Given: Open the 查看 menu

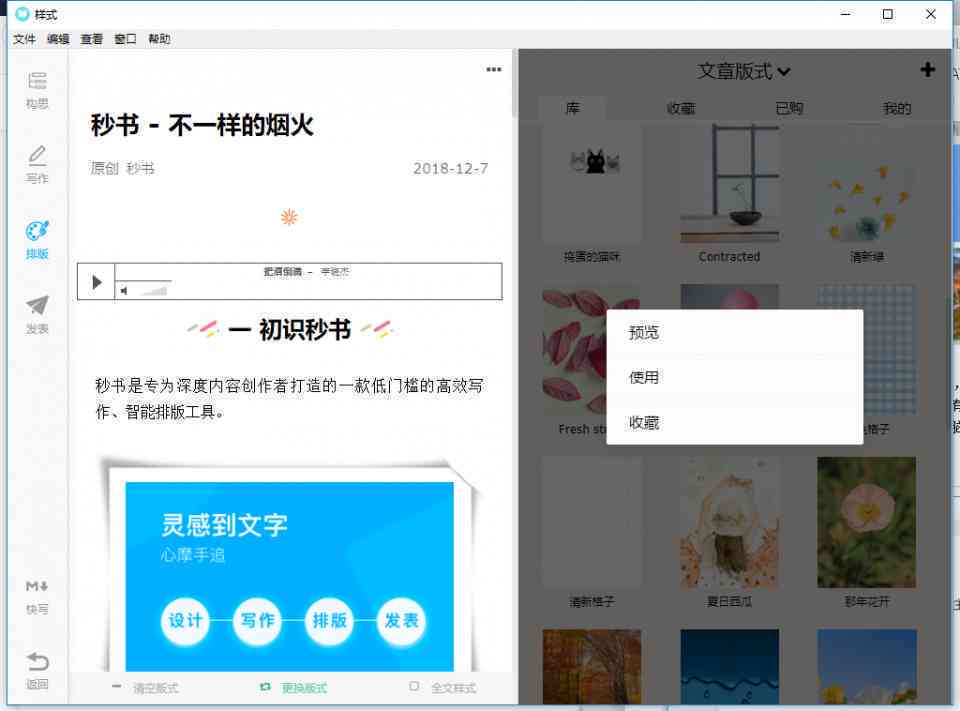Looking at the screenshot, I should pos(92,39).
